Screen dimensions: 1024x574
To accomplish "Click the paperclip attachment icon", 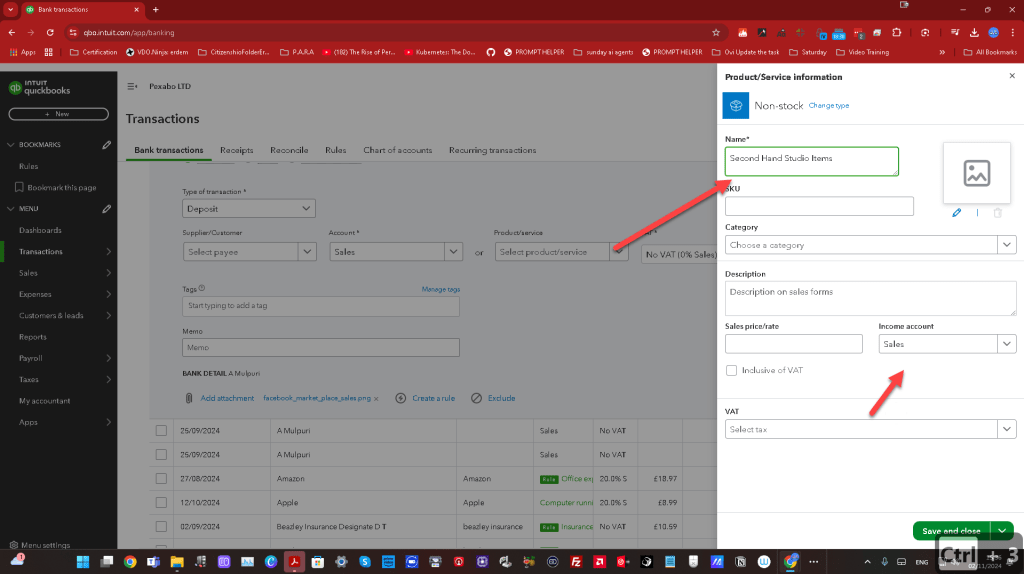I will point(189,398).
